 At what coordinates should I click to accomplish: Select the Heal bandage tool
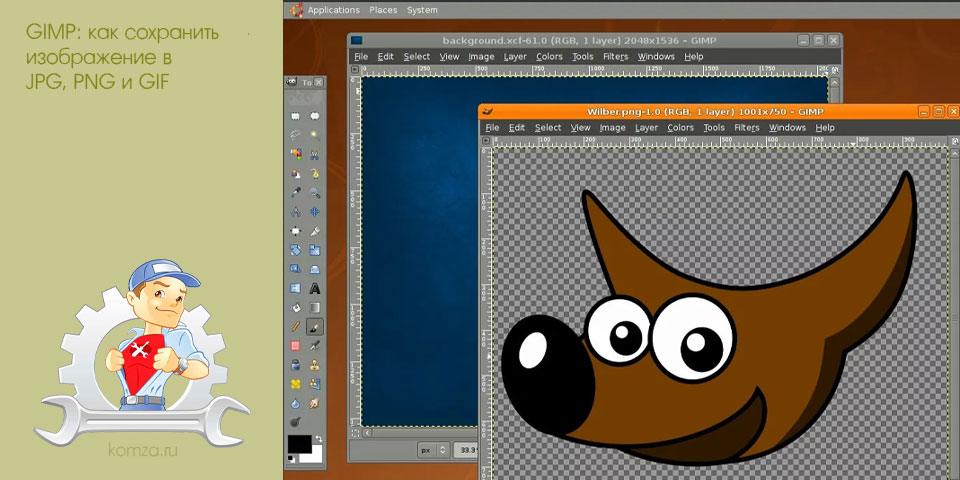[295, 384]
